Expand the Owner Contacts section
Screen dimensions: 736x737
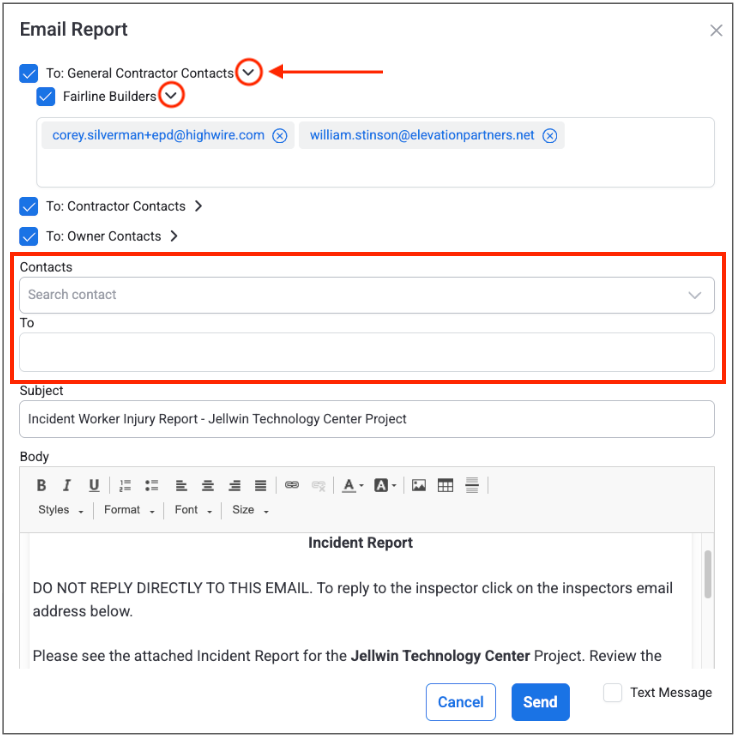click(174, 236)
